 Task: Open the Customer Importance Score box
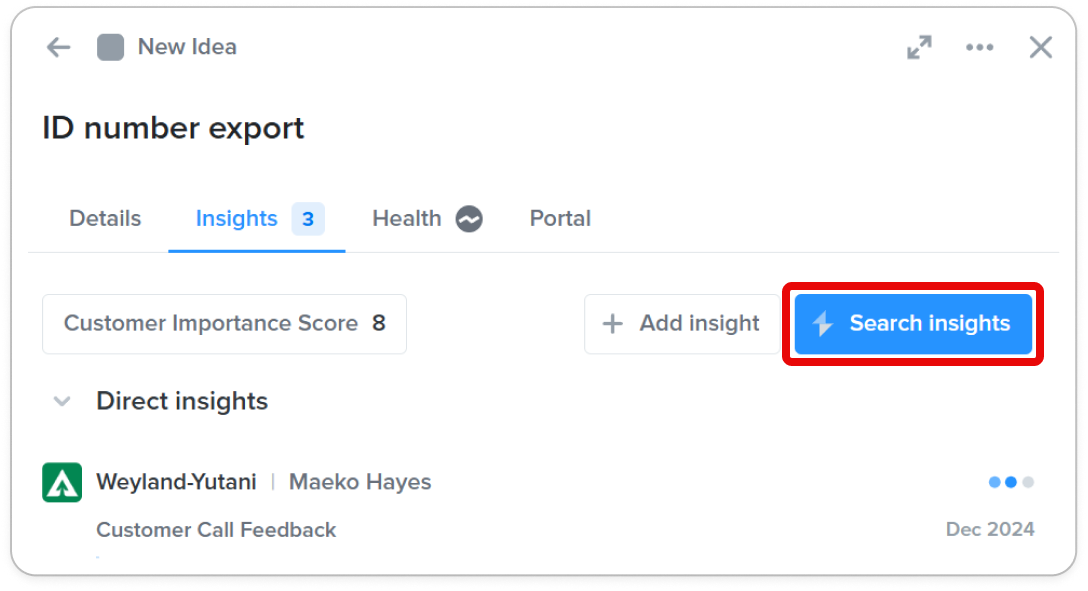[x=224, y=324]
